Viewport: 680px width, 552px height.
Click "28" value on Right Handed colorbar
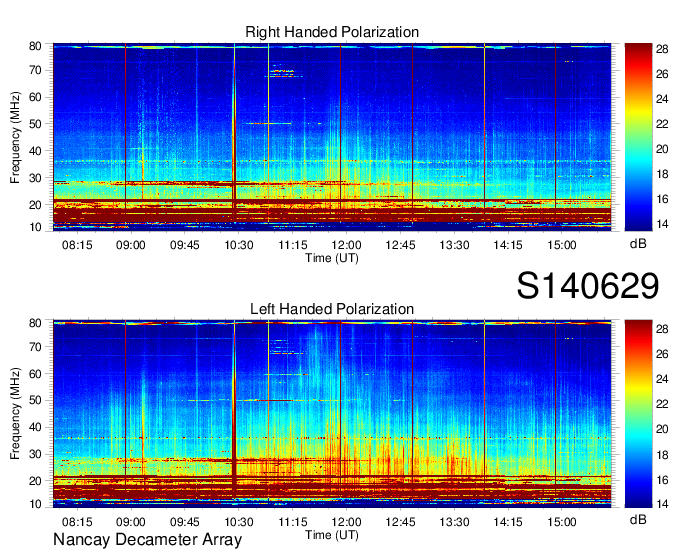coord(662,49)
